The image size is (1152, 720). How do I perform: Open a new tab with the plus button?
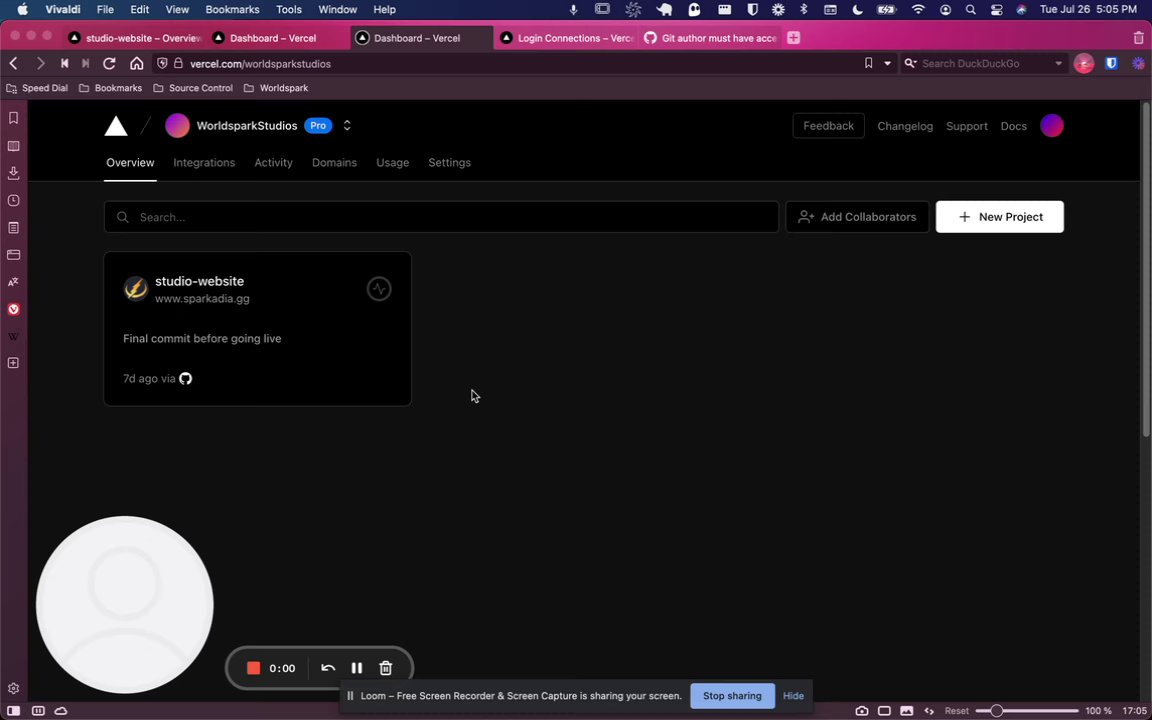tap(793, 38)
